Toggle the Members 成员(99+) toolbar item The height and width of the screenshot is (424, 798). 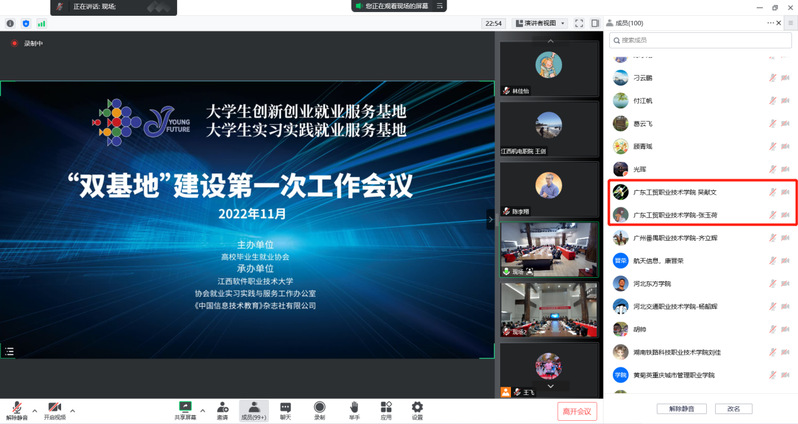tap(253, 410)
